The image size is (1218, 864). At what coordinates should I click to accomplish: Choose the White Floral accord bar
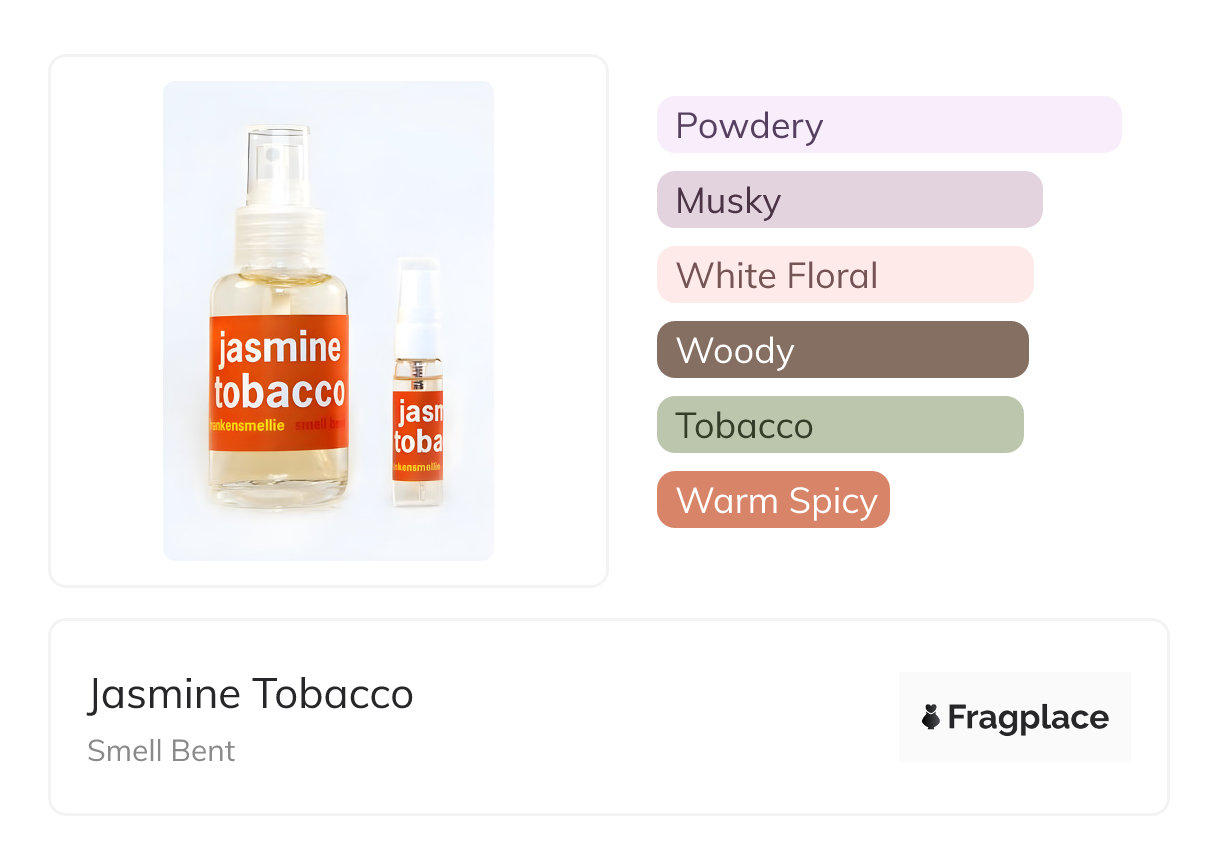click(x=844, y=275)
